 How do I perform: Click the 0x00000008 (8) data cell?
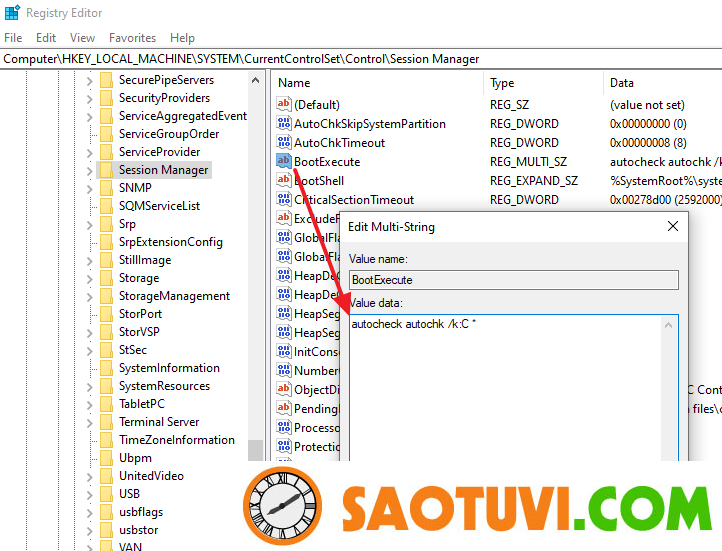pos(648,143)
